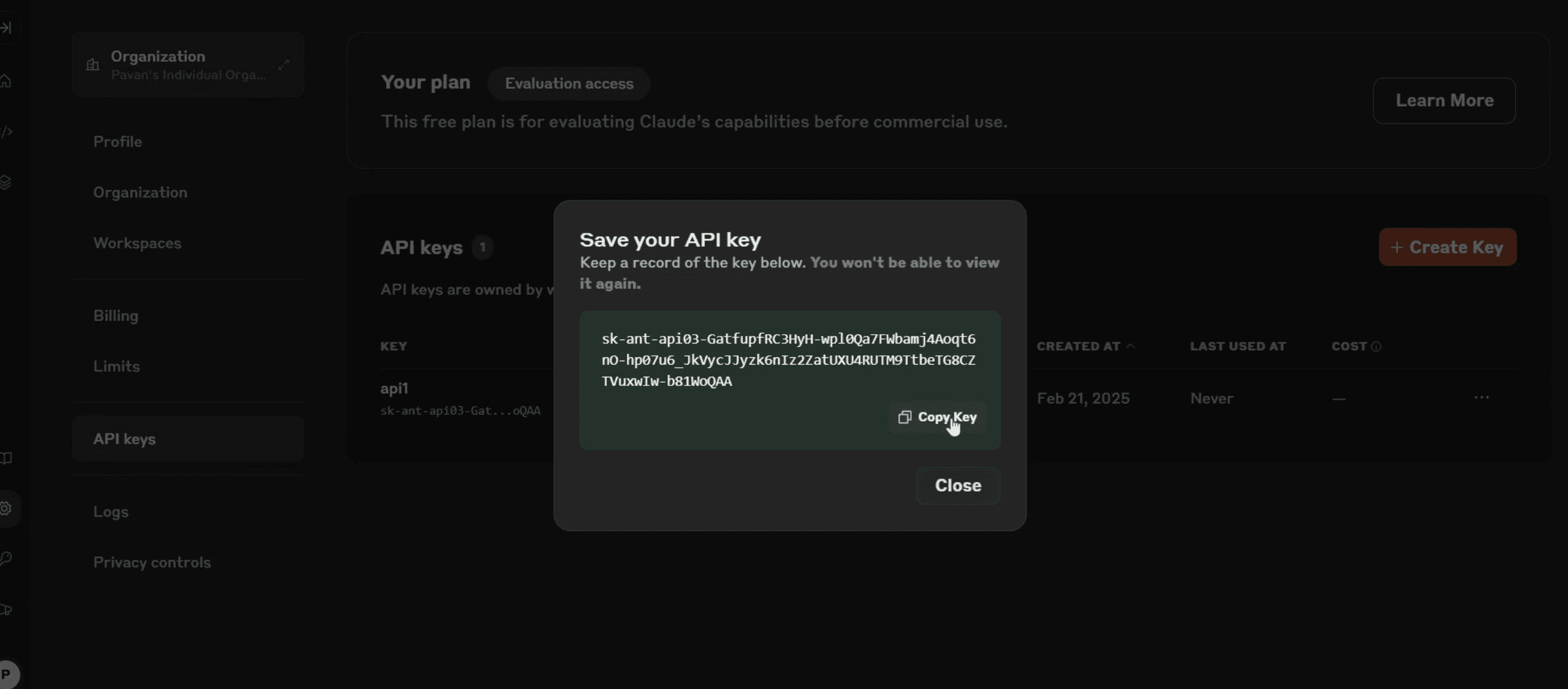Close the Save your API key dialog
Screen dimensions: 1568x689
pyautogui.click(x=957, y=485)
